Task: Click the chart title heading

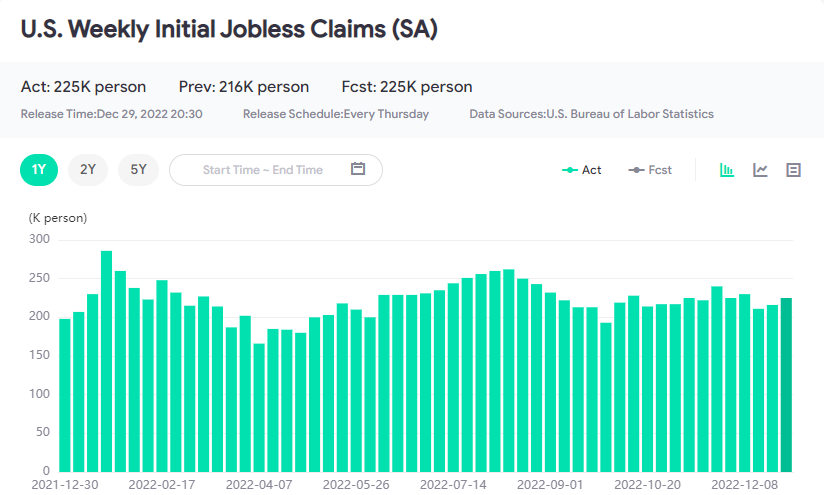Action: pos(229,30)
